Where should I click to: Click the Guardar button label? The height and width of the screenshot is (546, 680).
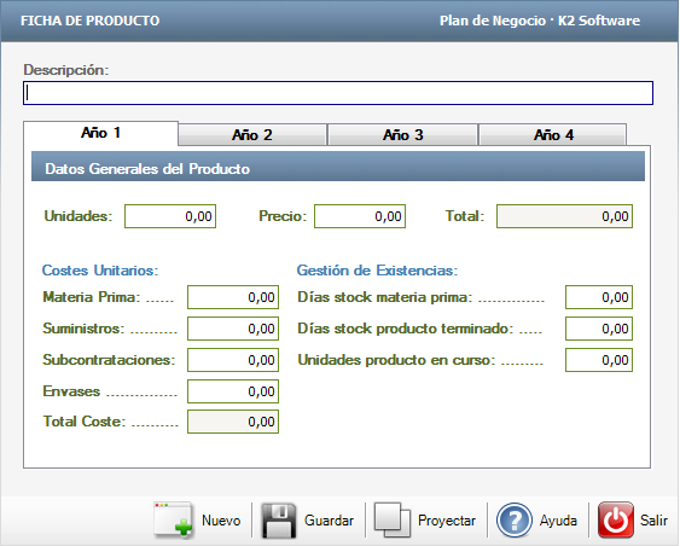[x=329, y=520]
